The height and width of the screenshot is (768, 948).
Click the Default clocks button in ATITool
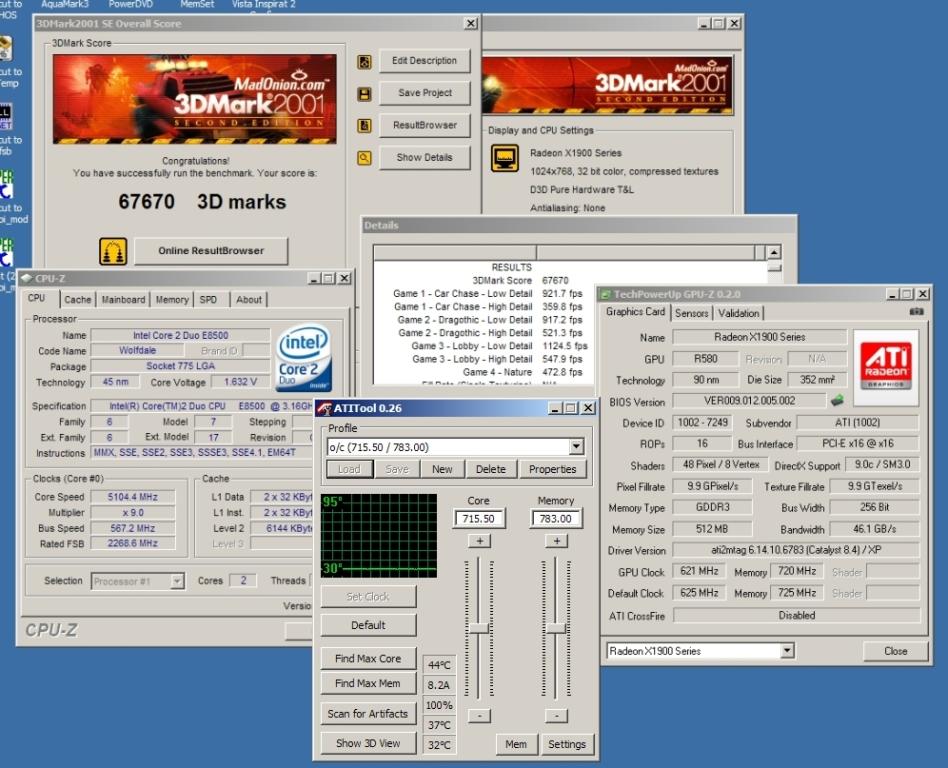pyautogui.click(x=368, y=625)
